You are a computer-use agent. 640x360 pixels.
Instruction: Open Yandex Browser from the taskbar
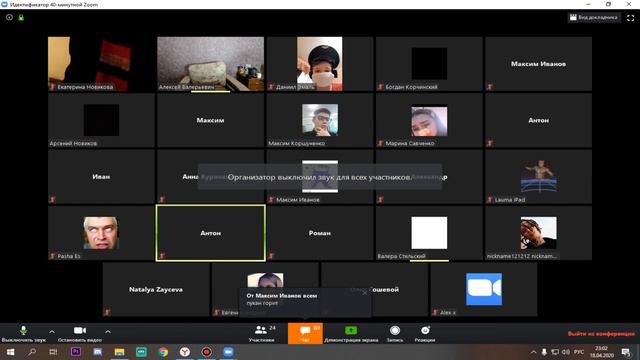click(185, 352)
